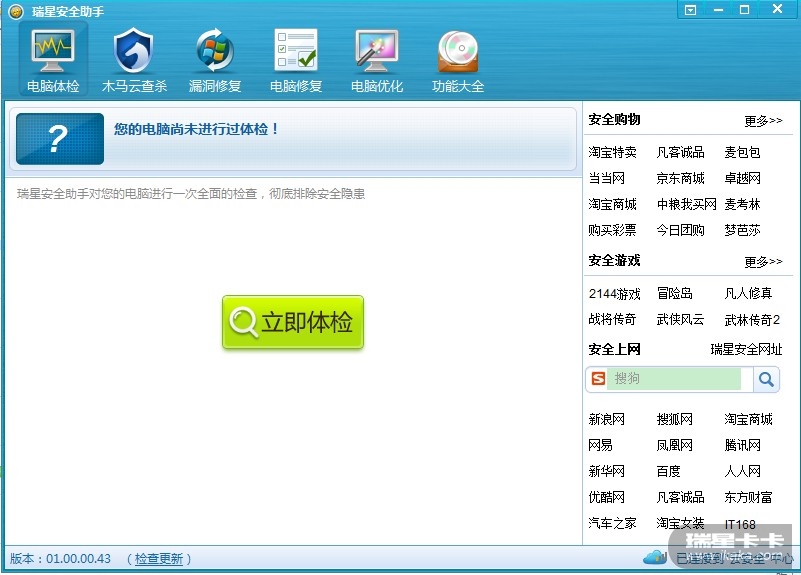Open 新浪网 link
This screenshot has width=801, height=575.
606,419
